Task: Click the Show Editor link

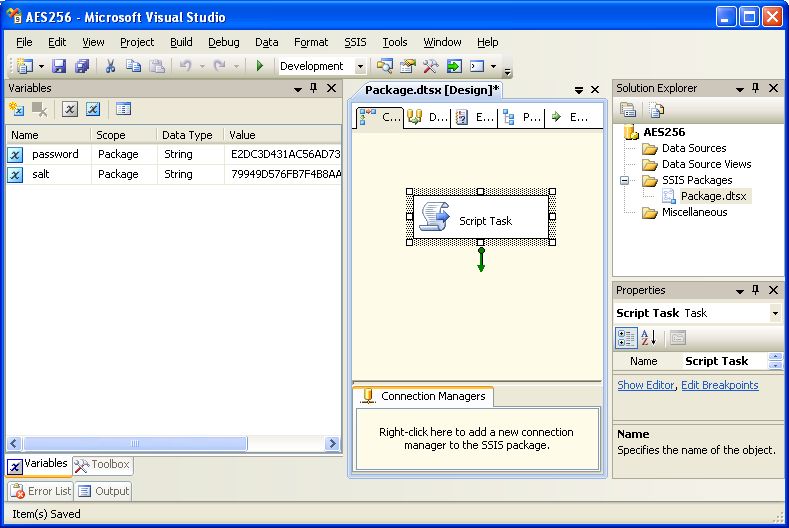Action: (x=646, y=385)
